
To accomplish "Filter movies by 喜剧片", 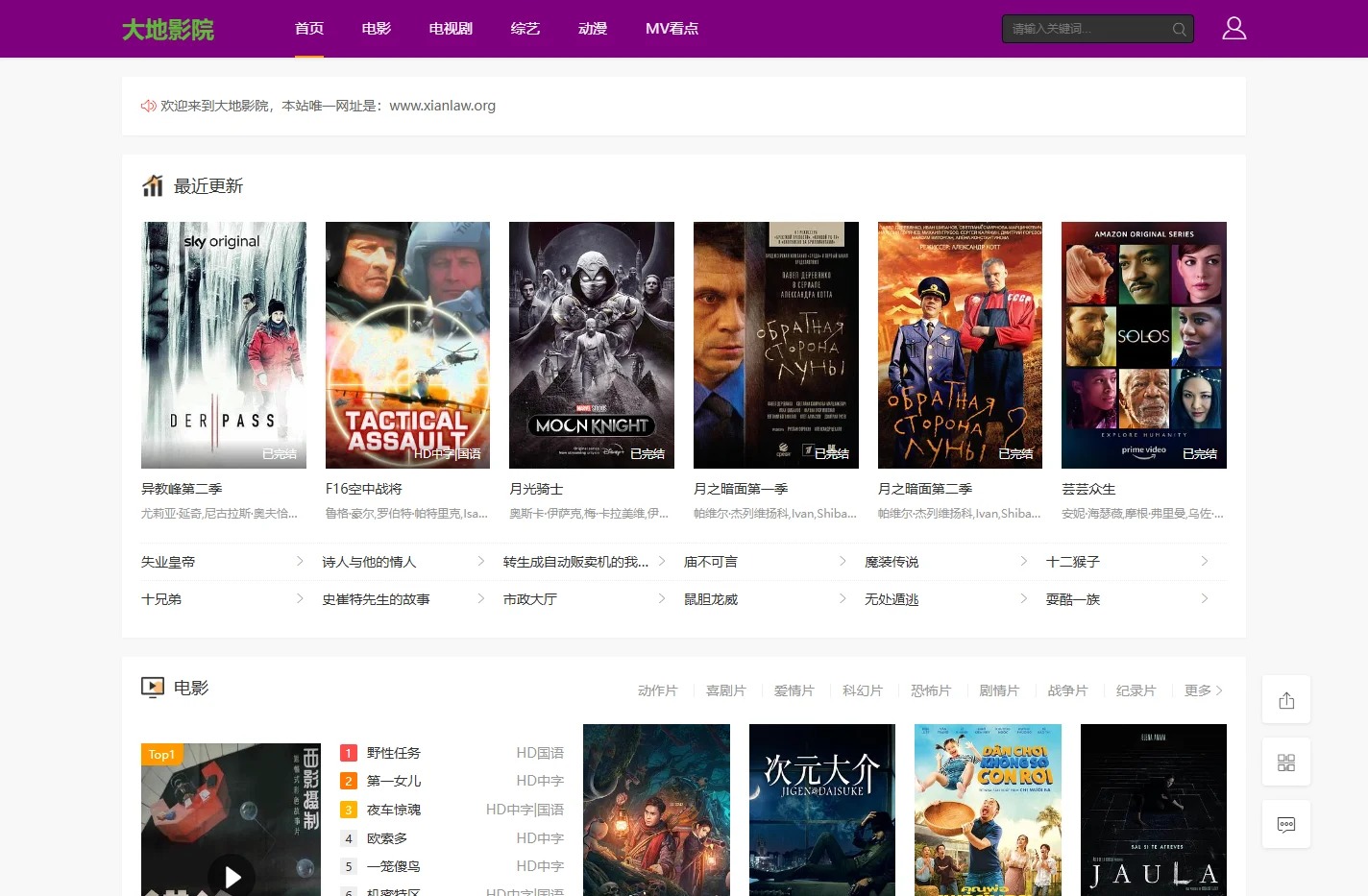I will coord(726,690).
